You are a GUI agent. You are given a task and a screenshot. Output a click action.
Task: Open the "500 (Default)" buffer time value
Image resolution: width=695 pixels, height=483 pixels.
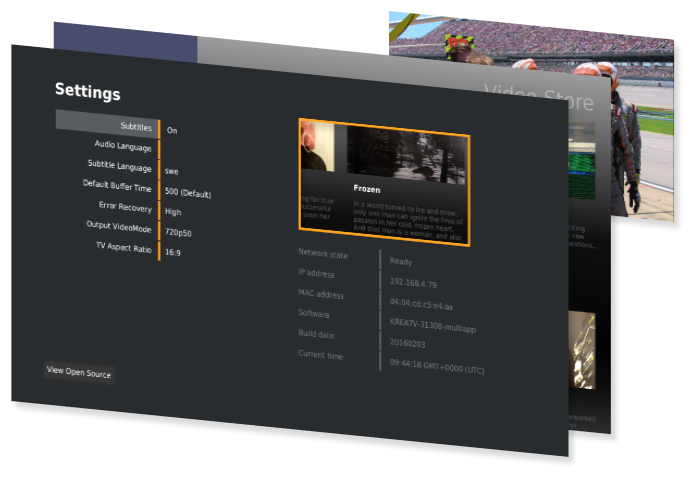point(188,193)
